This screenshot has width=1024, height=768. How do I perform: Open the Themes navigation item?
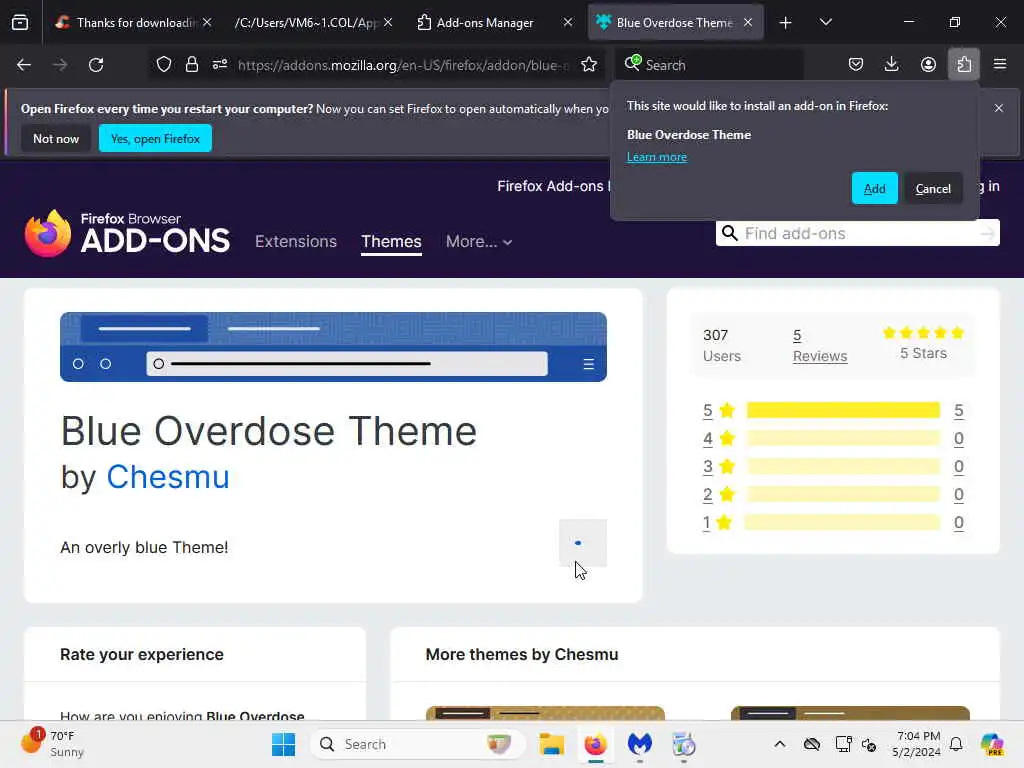(x=391, y=242)
